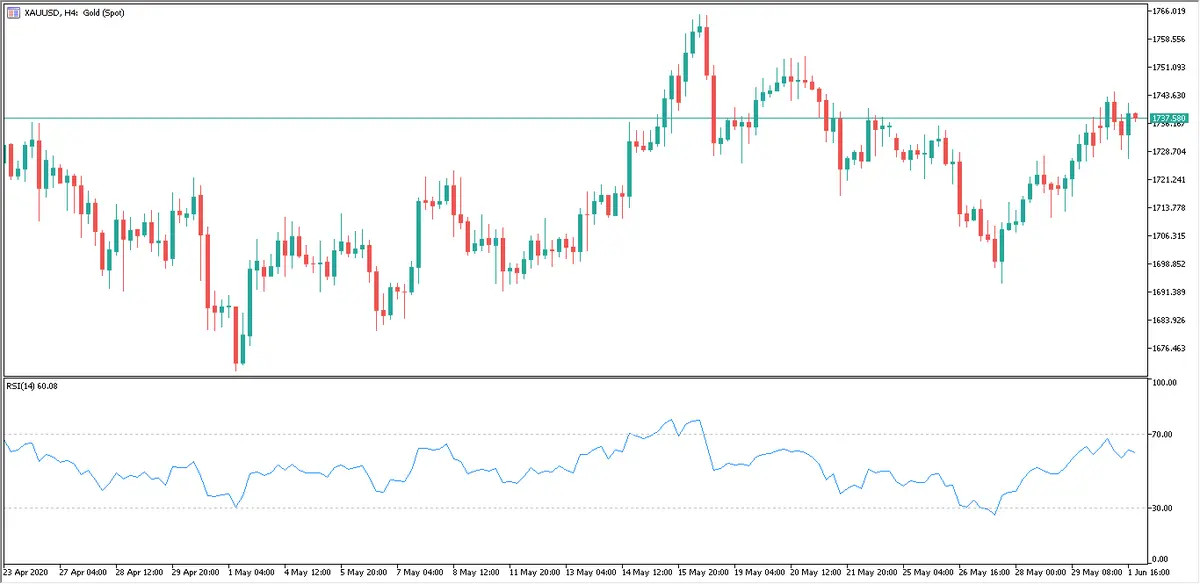Click the RSI 30.00 level label
This screenshot has height=584, width=1200.
1163,508
